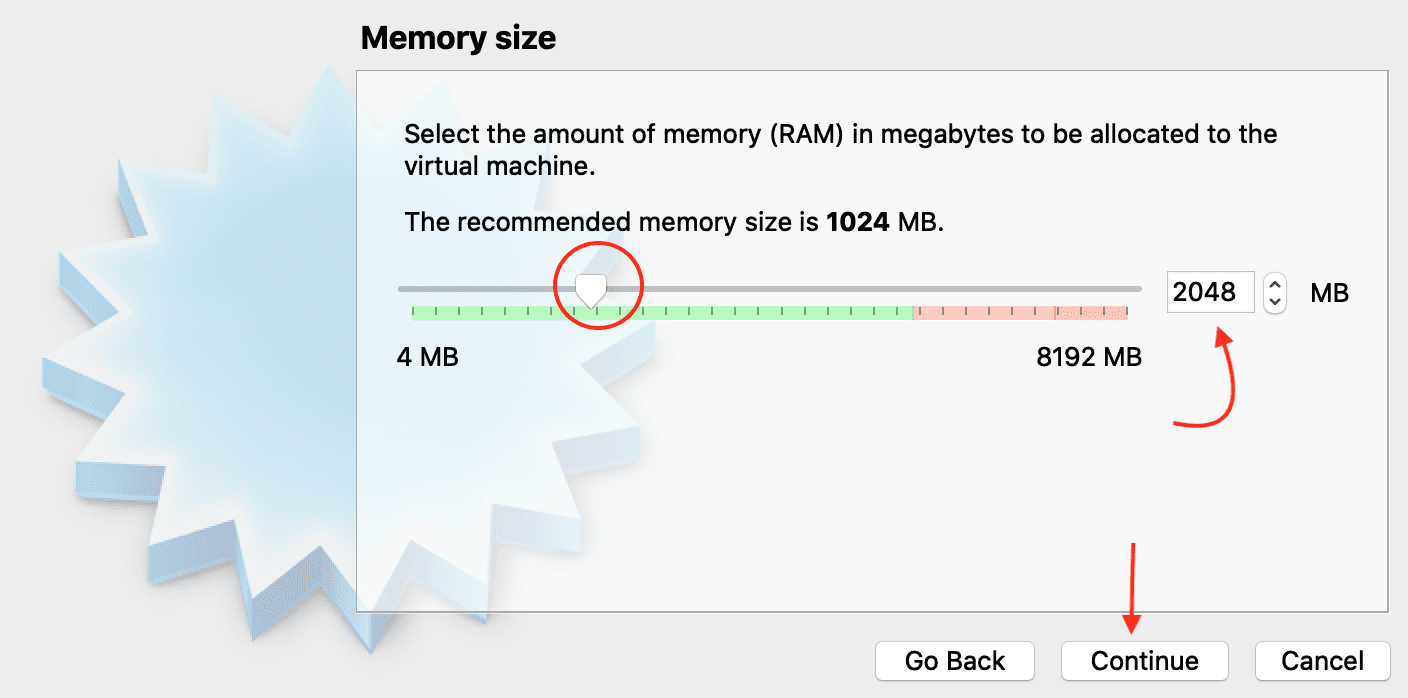Focus the 2048 memory input field

click(1210, 292)
